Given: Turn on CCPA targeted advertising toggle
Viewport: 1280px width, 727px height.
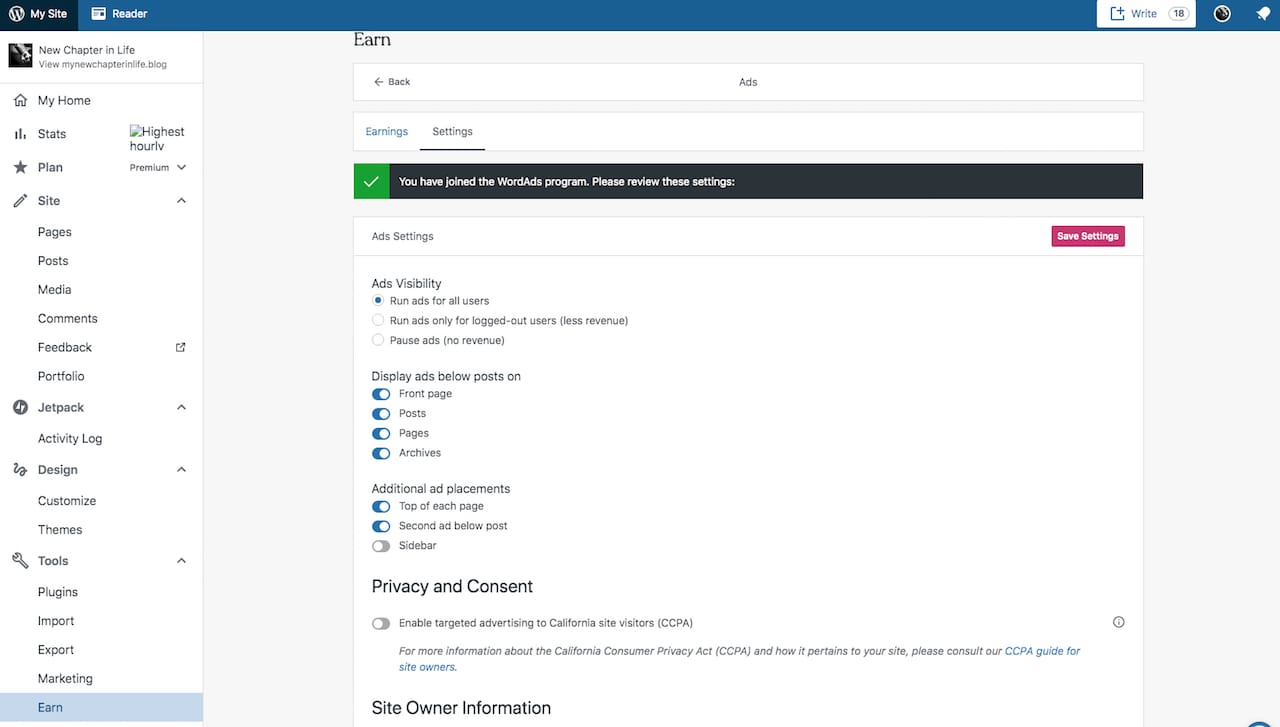Looking at the screenshot, I should (381, 623).
